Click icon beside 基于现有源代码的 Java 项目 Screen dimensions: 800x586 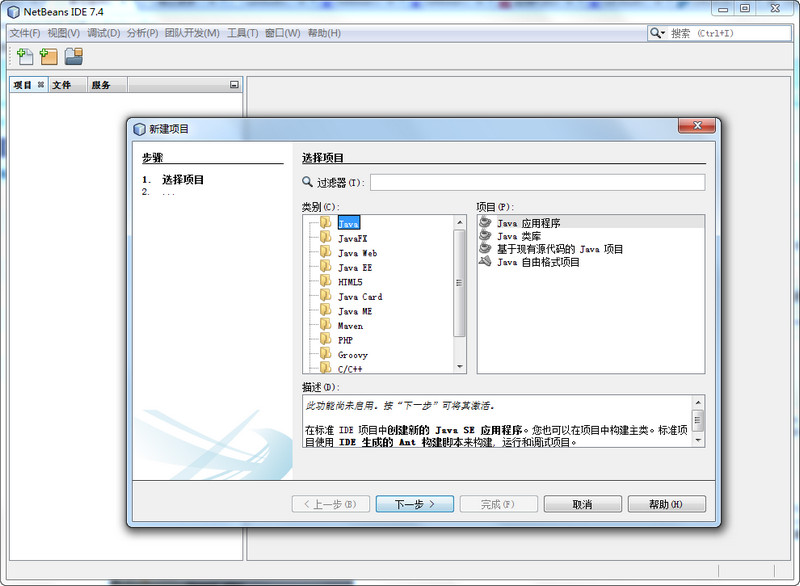point(485,248)
